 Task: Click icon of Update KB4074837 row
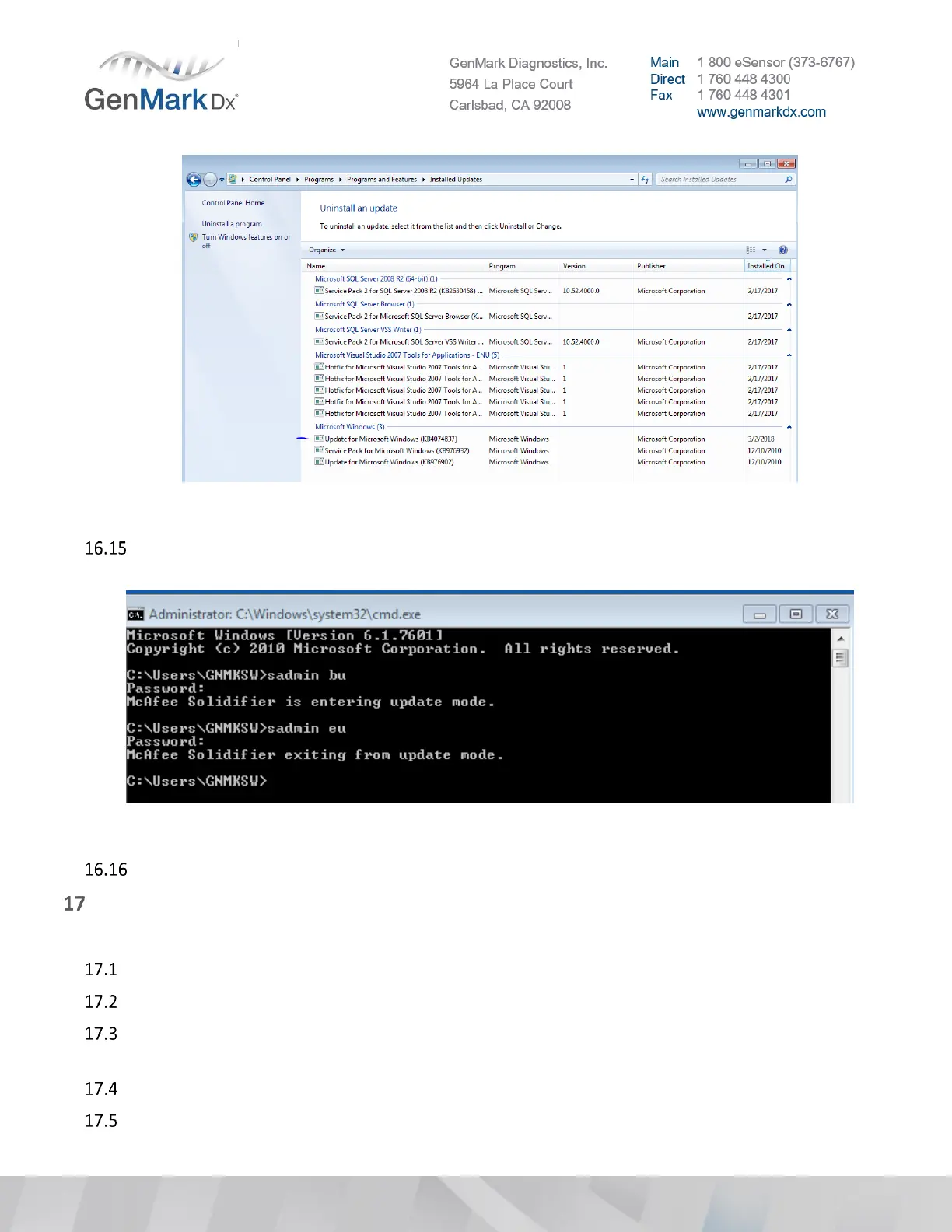(x=319, y=439)
